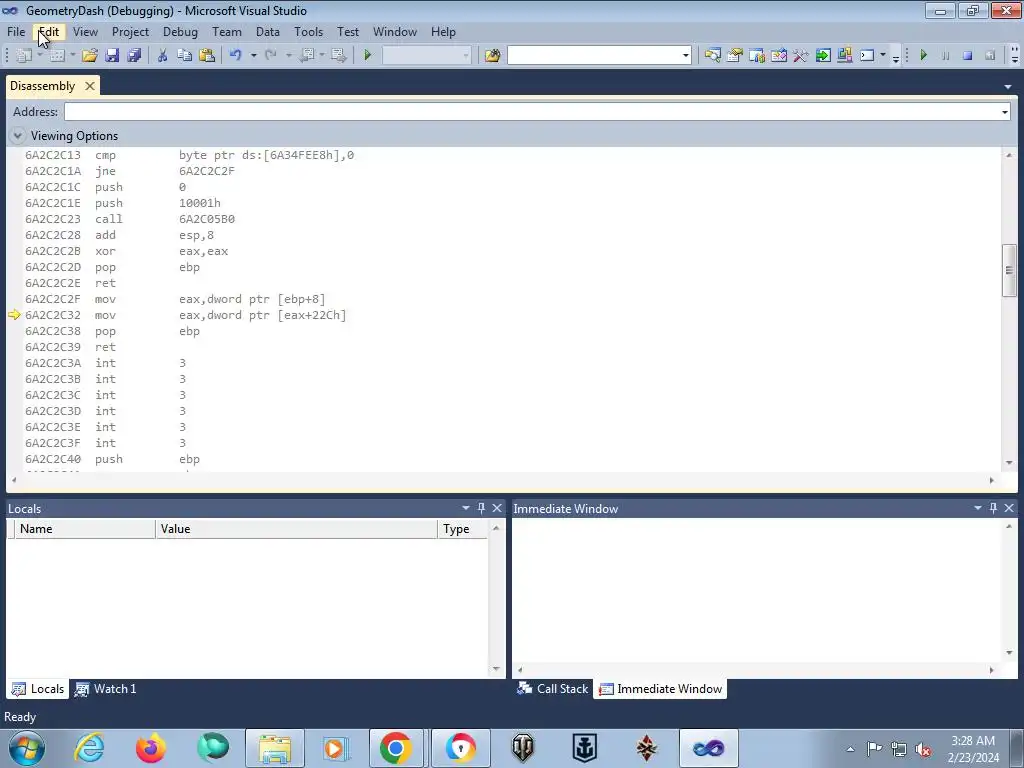Open the Find combo box dropdown

tap(685, 56)
